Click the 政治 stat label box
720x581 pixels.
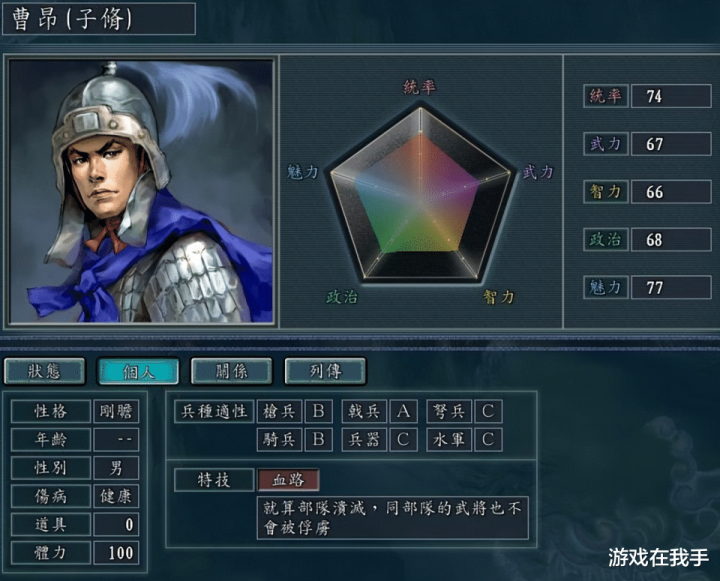tap(606, 239)
